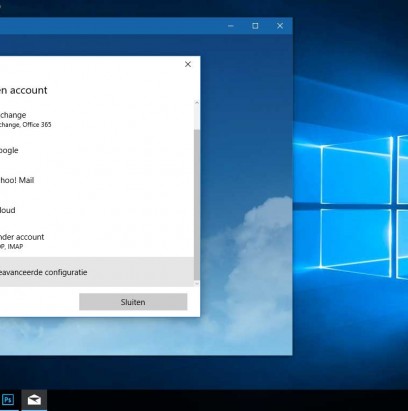This screenshot has width=408, height=411.
Task: Click the scrollbar down arrow
Action: (x=197, y=283)
